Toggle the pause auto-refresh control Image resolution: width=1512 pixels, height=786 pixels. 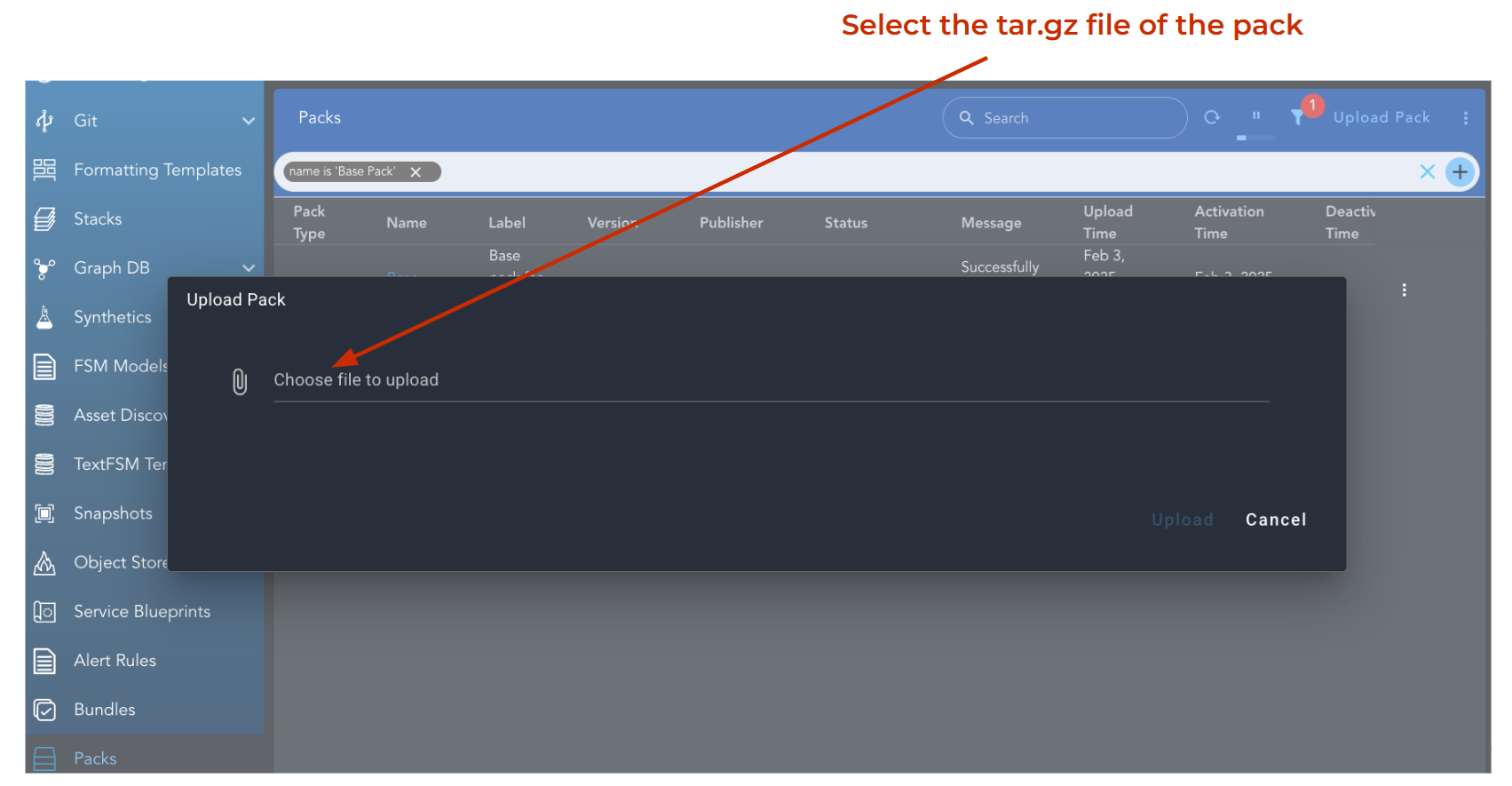point(1256,116)
